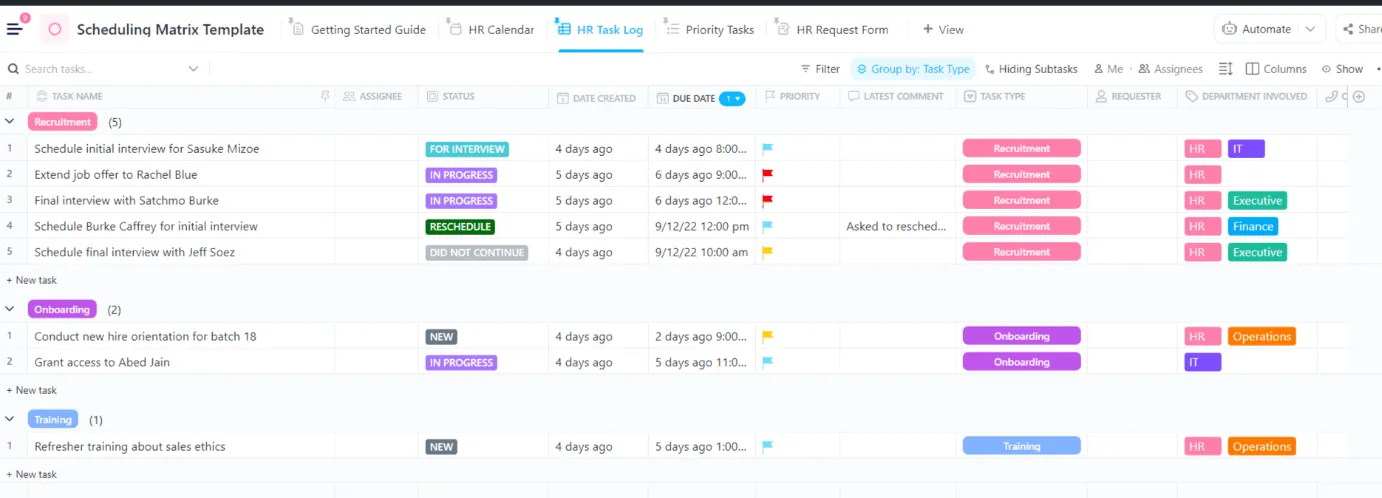Open the hamburger sidebar menu icon
Viewport: 1382px width, 498px height.
point(14,29)
